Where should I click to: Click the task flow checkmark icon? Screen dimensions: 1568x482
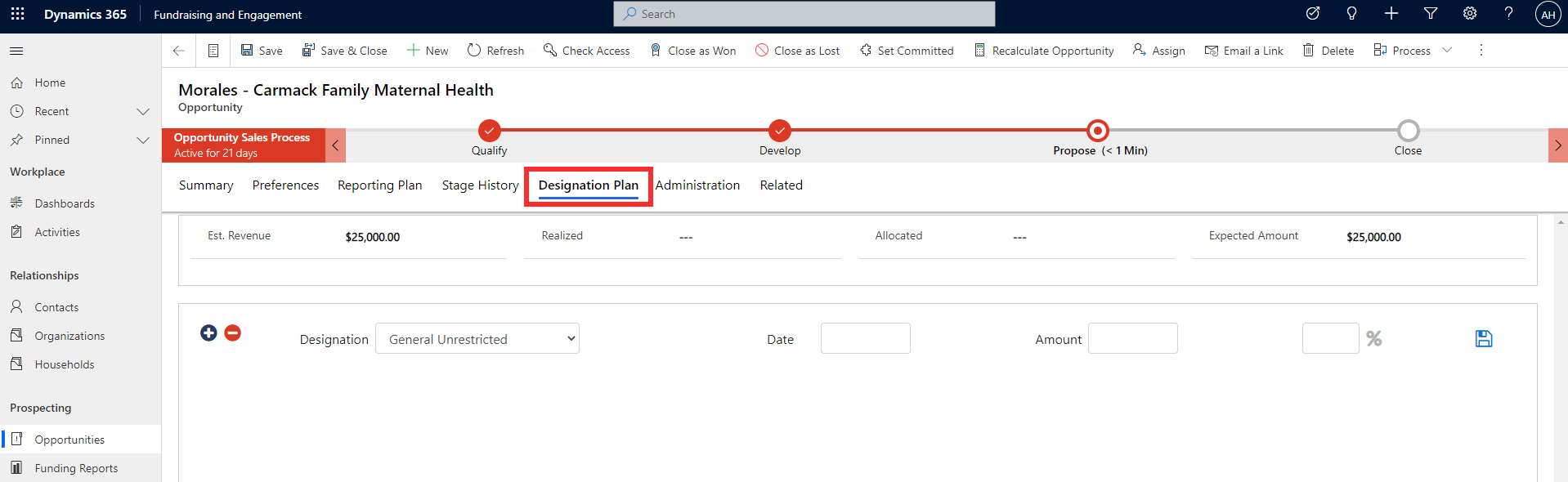point(1312,13)
